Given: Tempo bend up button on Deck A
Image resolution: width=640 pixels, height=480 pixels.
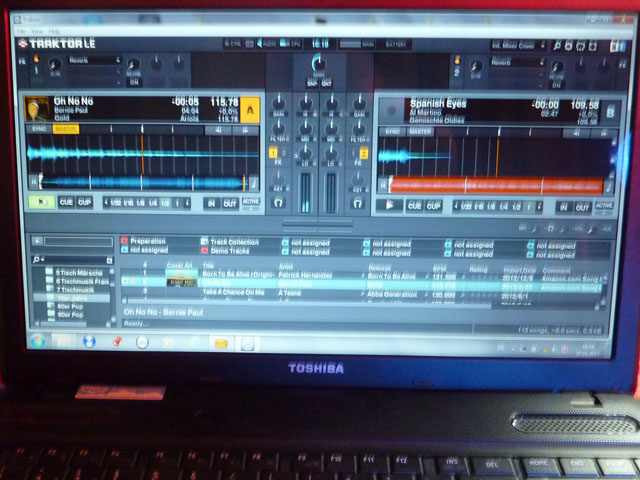Looking at the screenshot, I should (245, 130).
